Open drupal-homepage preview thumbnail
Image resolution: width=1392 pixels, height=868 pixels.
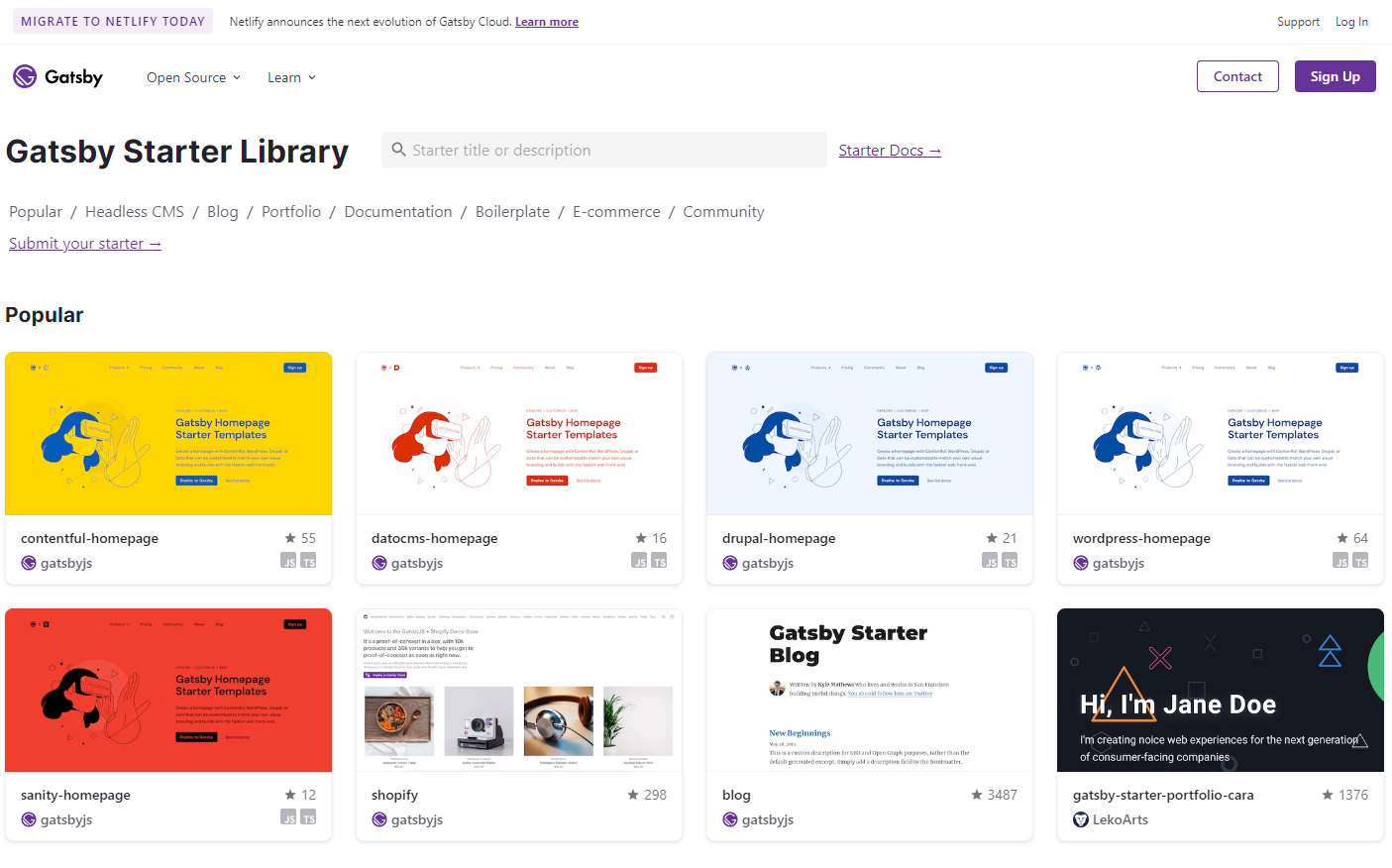pos(870,433)
